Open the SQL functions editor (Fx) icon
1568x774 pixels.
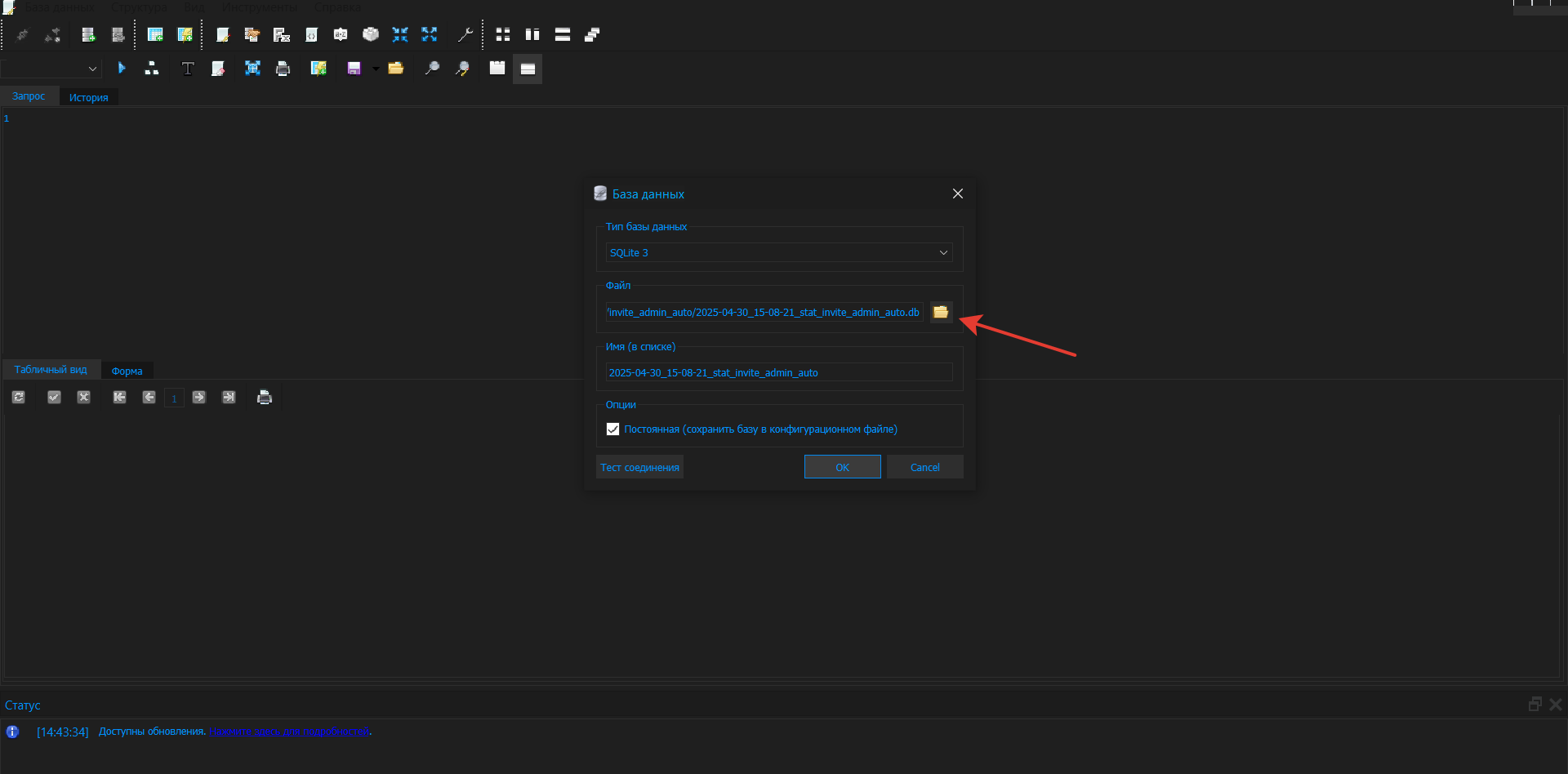(x=282, y=34)
